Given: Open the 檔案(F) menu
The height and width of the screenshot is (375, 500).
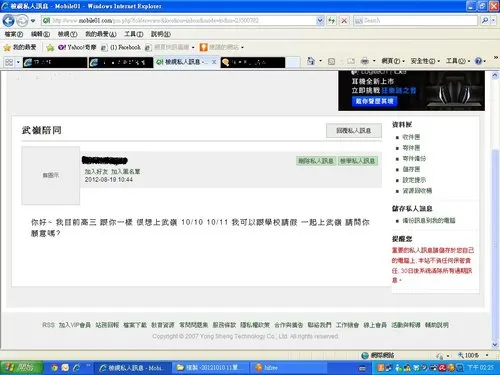Looking at the screenshot, I should pos(14,34).
